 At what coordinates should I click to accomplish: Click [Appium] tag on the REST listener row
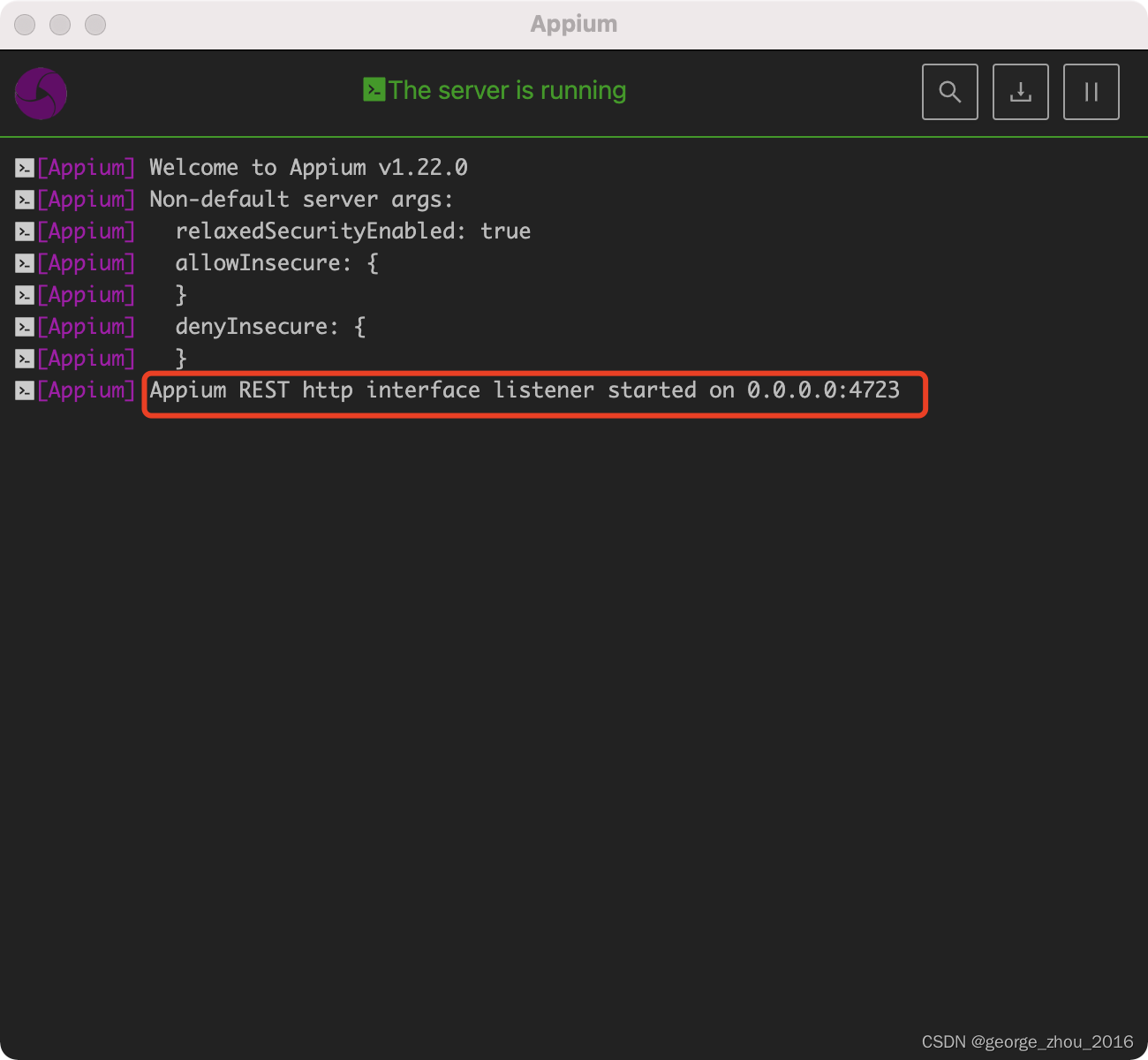(x=87, y=390)
